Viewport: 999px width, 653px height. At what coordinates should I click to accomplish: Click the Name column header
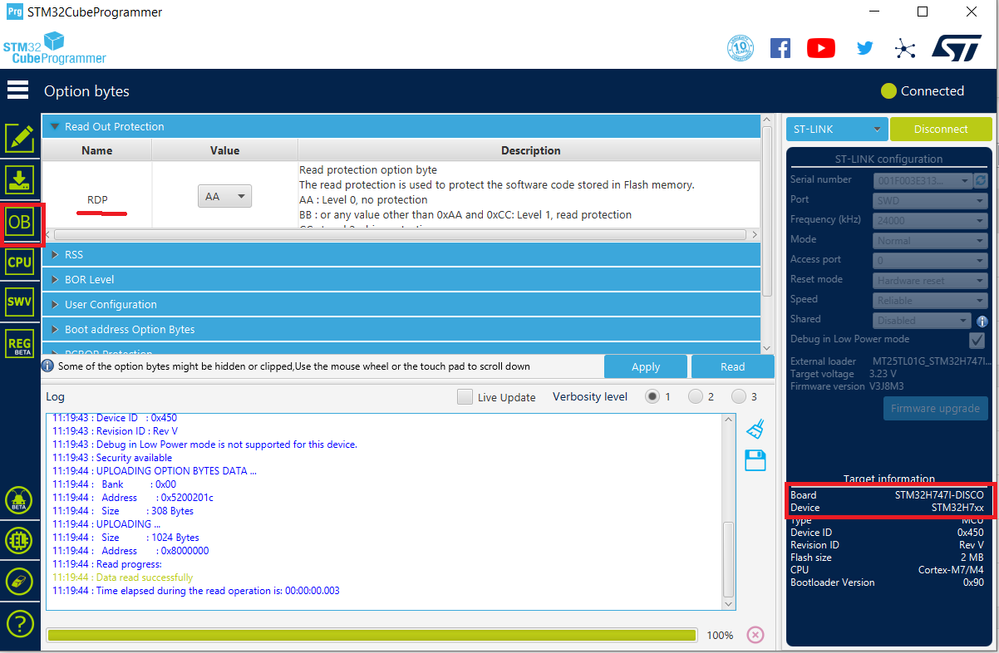[97, 150]
